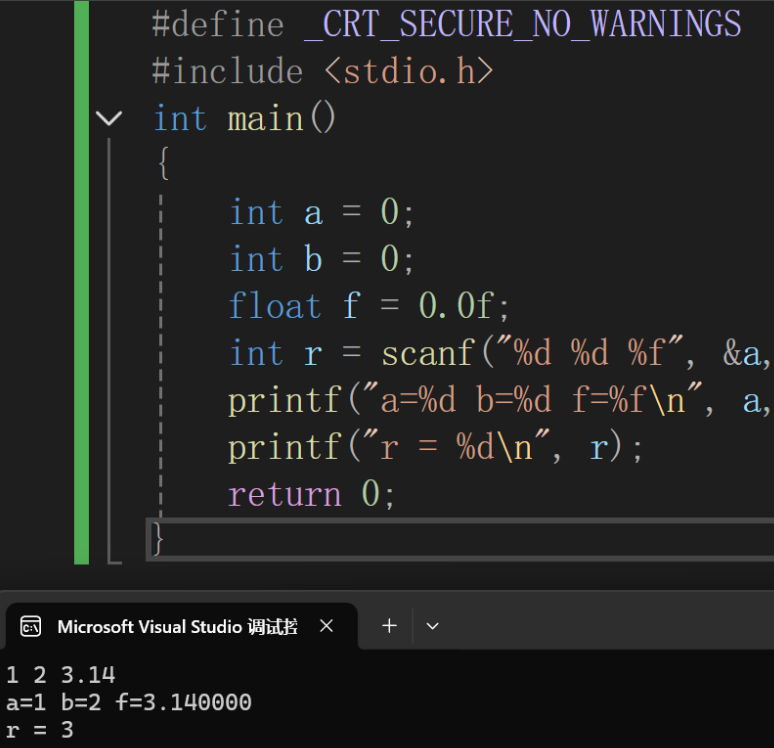Open a new terminal tab with plus
774x748 pixels.
coord(389,626)
